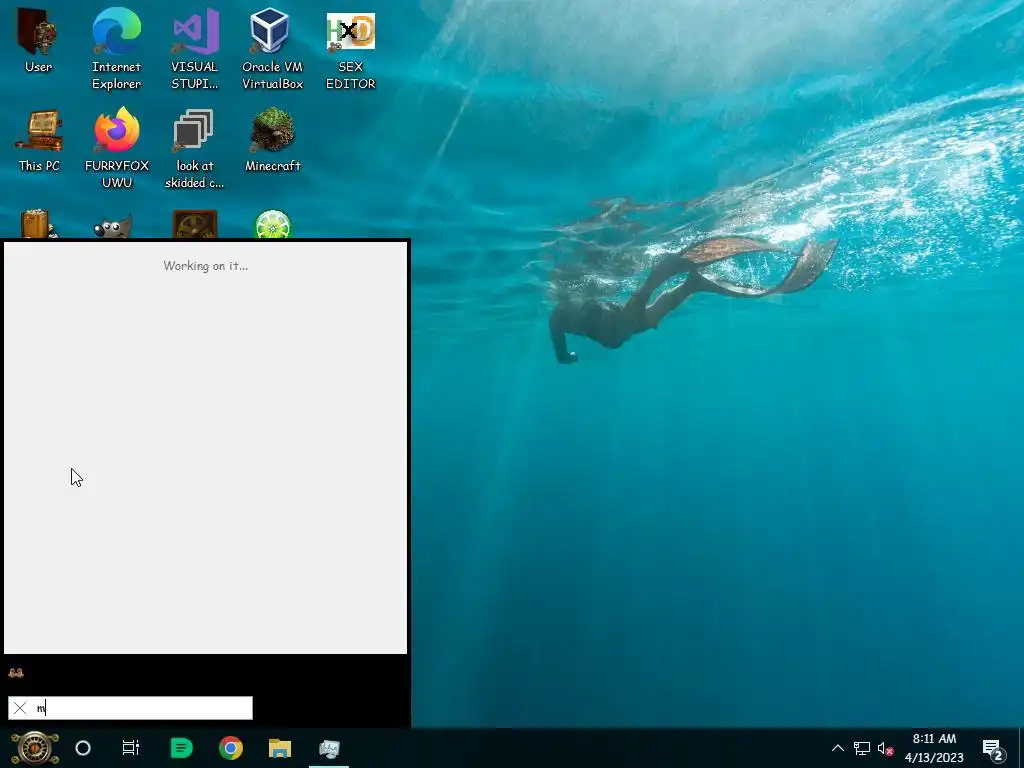Launch the Internet Explorer desktop shortcut
The image size is (1024, 768).
116,49
